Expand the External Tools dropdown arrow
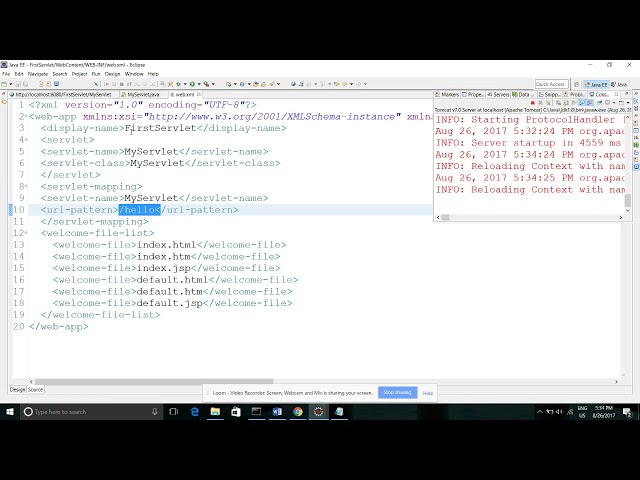This screenshot has width=640, height=480. (x=213, y=84)
